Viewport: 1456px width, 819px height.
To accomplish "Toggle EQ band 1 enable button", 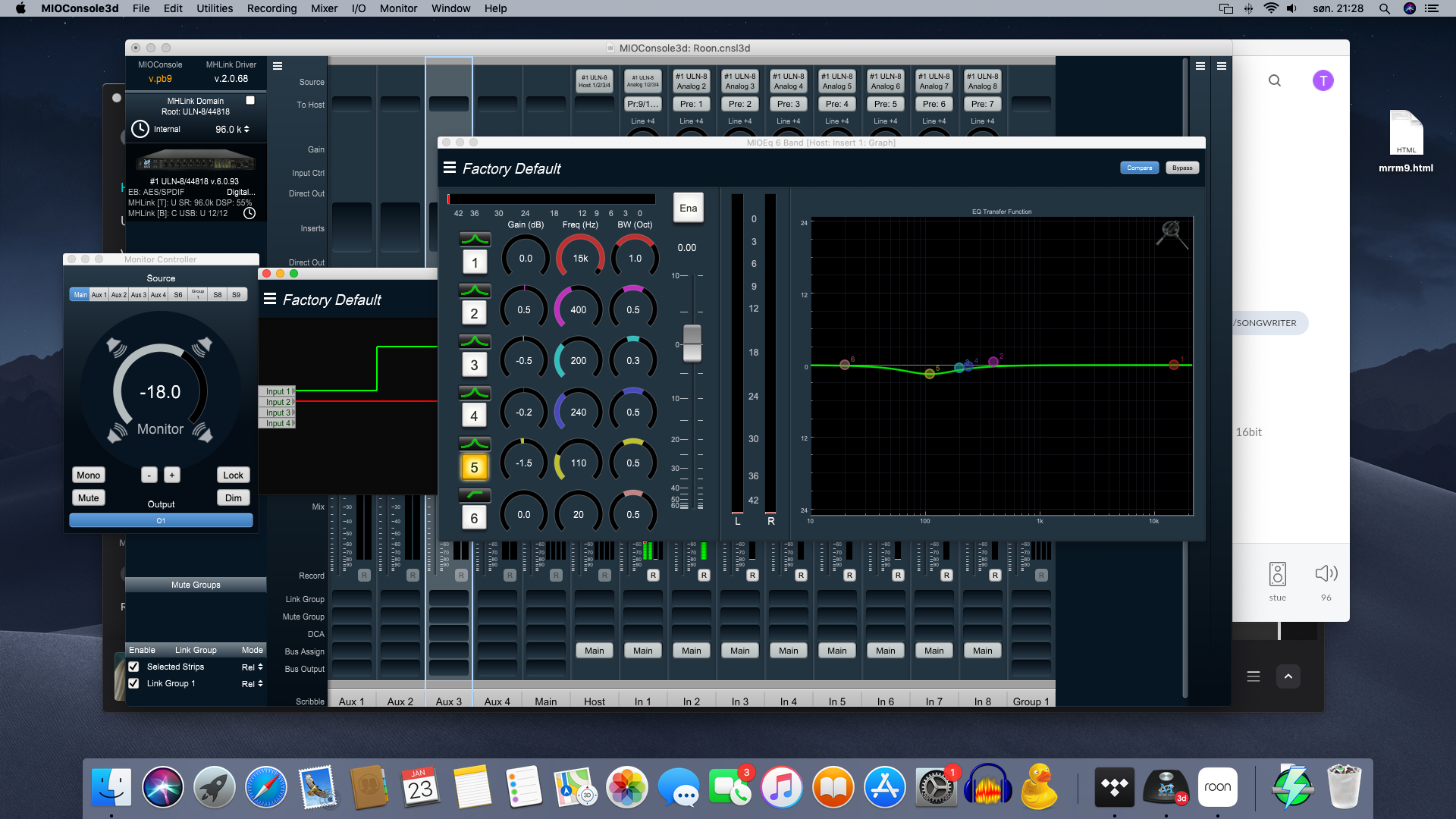I will coord(475,262).
